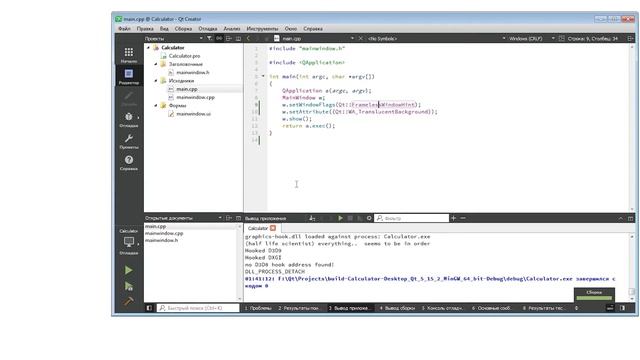Re-run the application from output pane toolbar
Screen dimensions: 640x360
tap(340, 218)
